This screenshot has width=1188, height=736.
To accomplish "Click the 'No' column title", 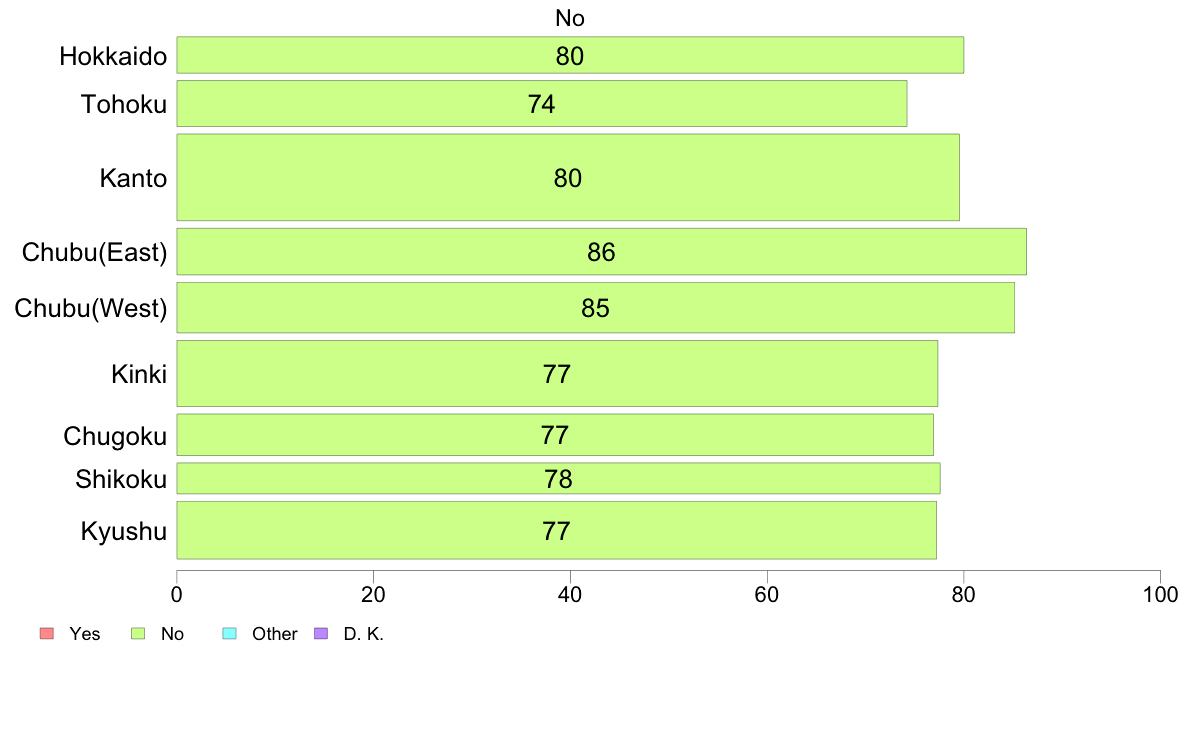I will 570,18.
